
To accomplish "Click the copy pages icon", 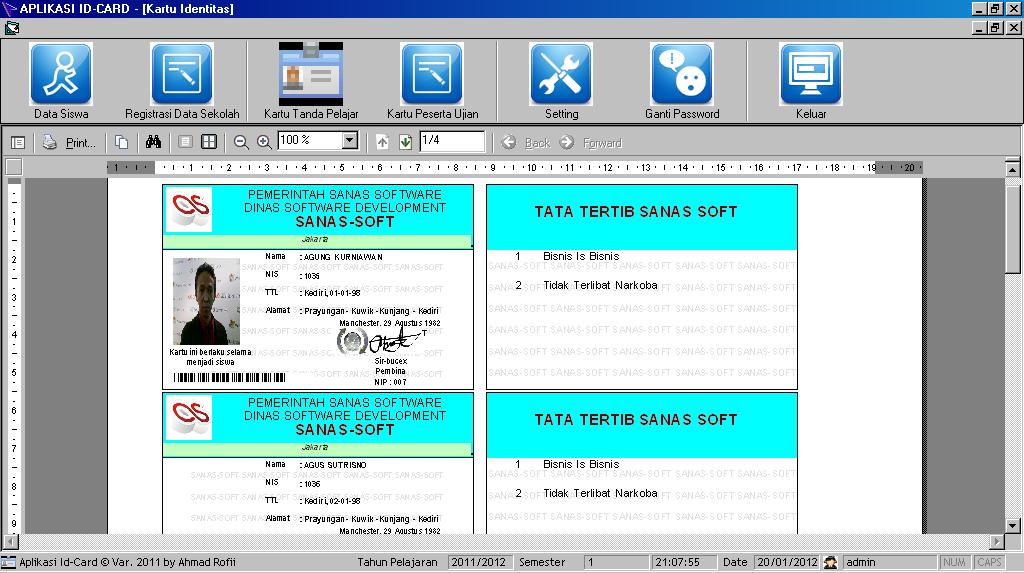I will click(x=121, y=142).
